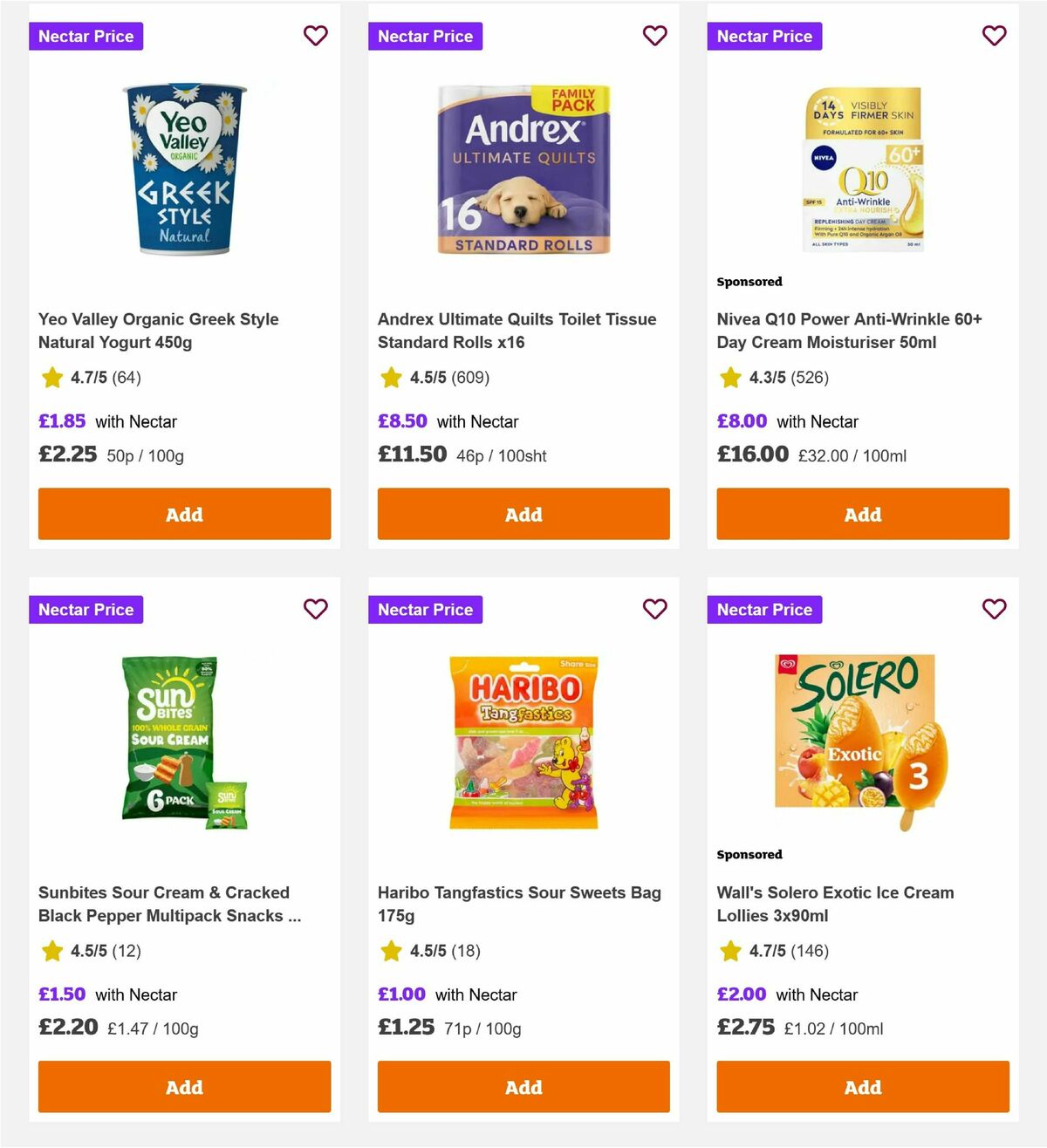Click the heart icon on Haribo Tangfastics
Image resolution: width=1047 pixels, height=1148 pixels.
(654, 609)
